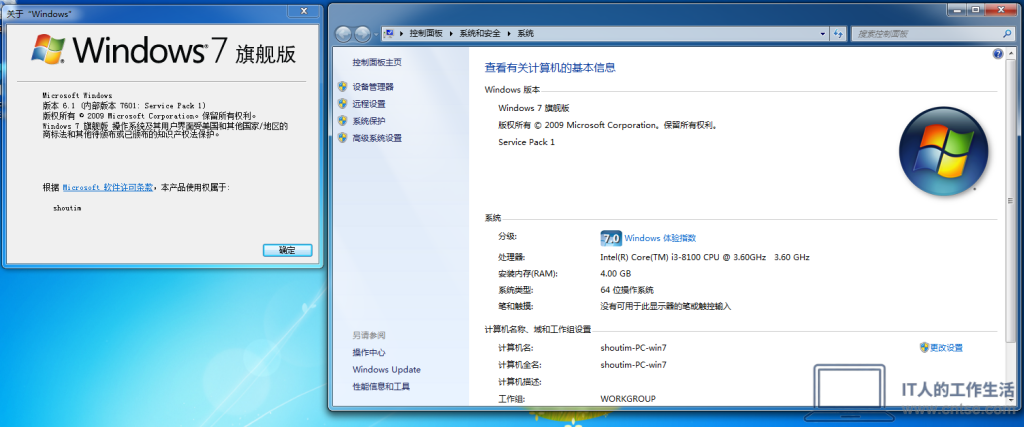
Task: Go to 系统和安全 in the address breadcrumb
Action: (x=480, y=33)
